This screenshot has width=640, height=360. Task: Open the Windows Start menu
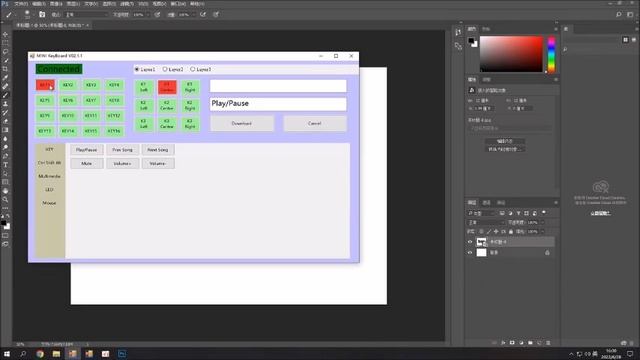click(7, 354)
